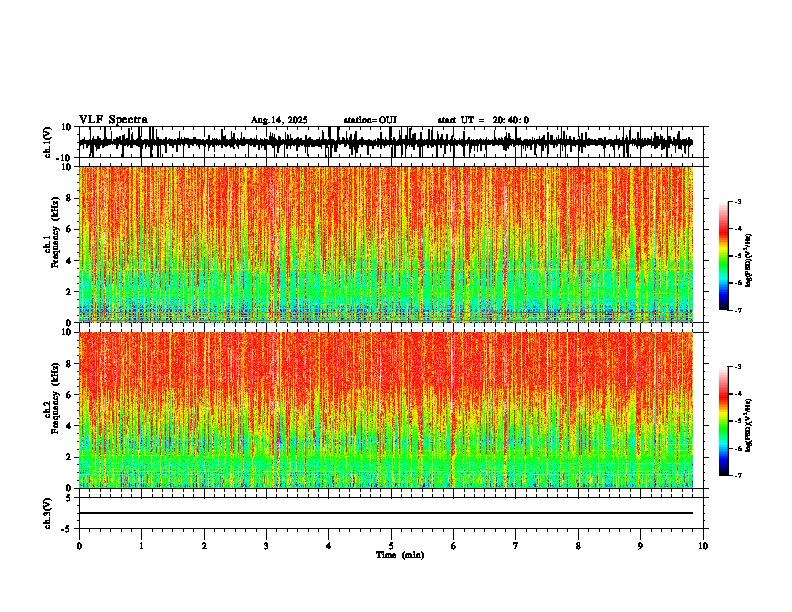This screenshot has height=612, width=792.
Task: Click the time axis tick label "1"
Action: [x=141, y=545]
